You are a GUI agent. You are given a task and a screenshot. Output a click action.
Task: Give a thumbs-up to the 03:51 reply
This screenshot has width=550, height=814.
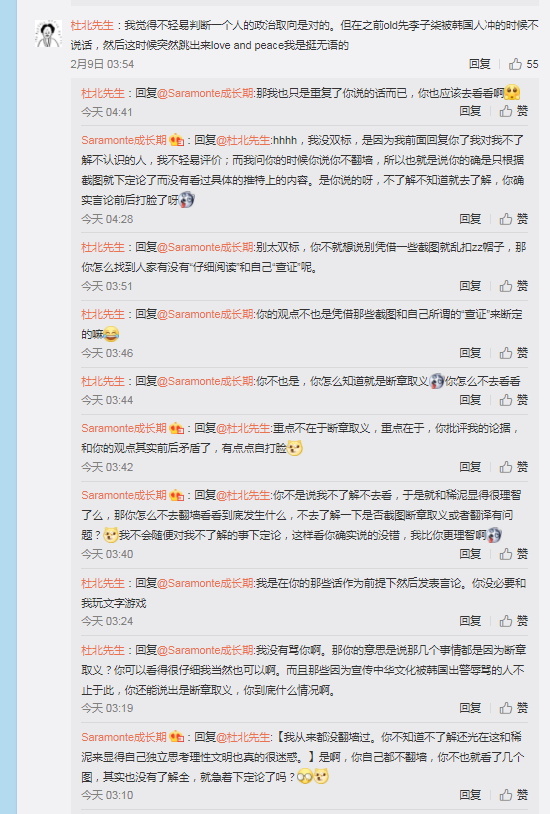pyautogui.click(x=514, y=286)
